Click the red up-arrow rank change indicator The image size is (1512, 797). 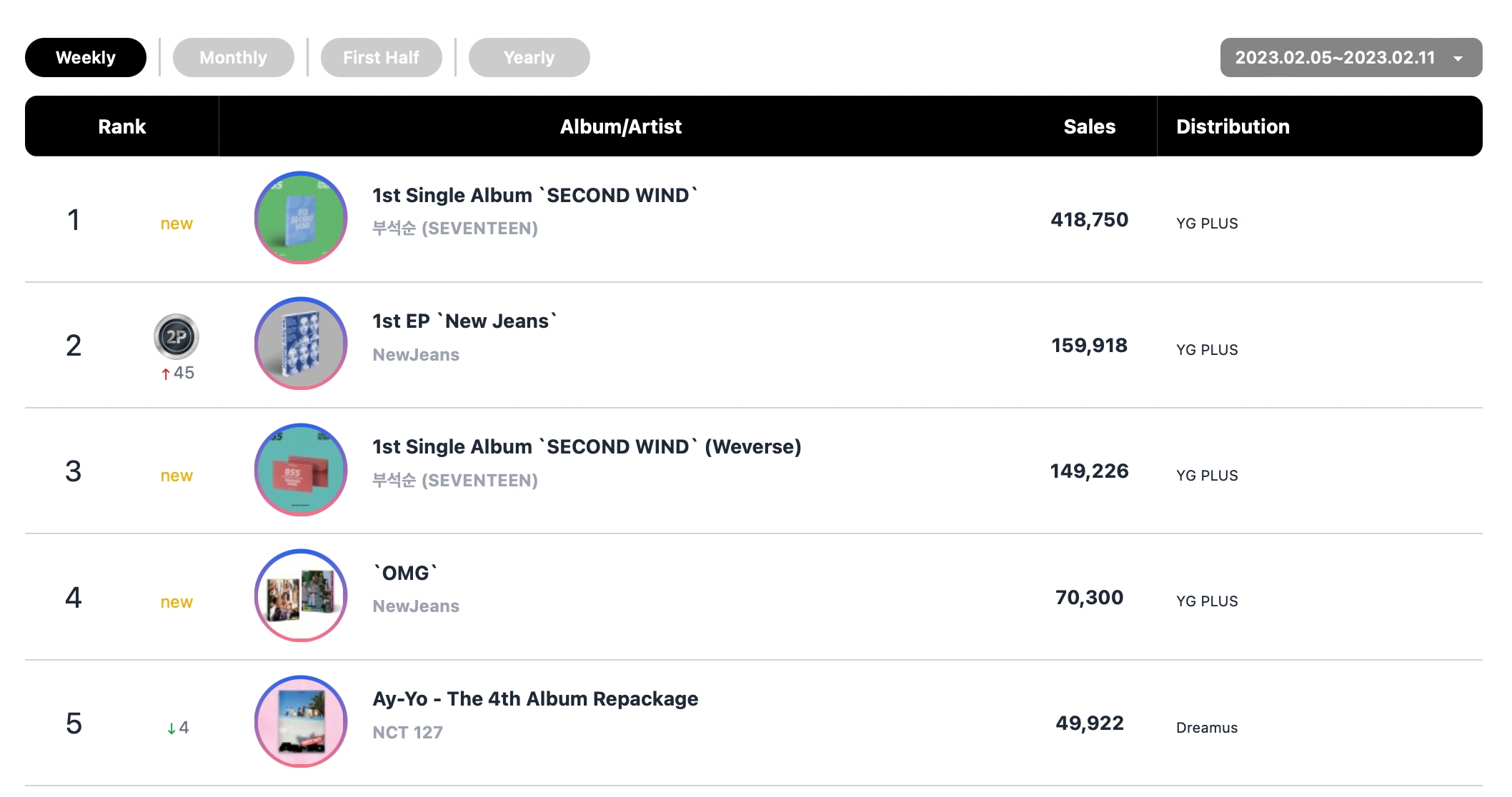coord(166,374)
